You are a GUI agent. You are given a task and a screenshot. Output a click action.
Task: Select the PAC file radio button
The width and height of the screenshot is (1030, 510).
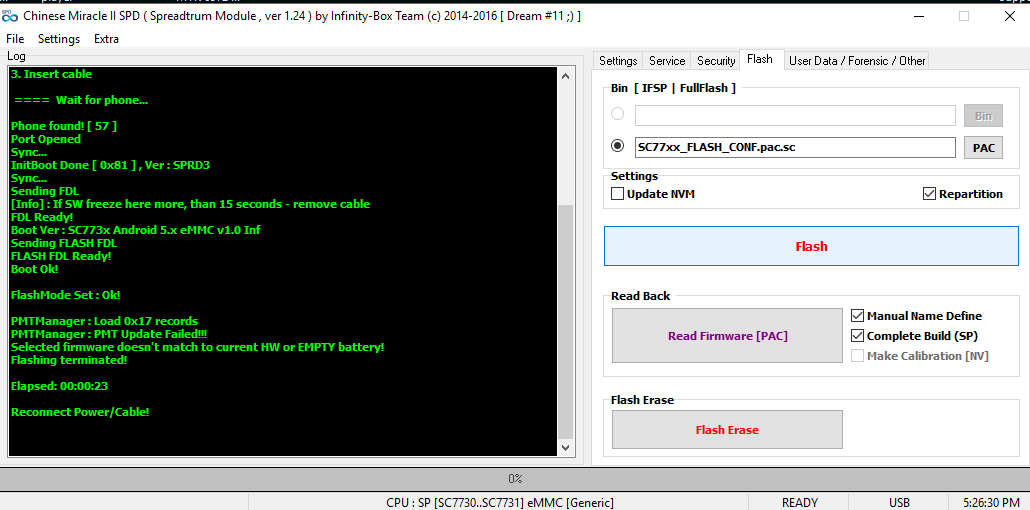tap(617, 146)
